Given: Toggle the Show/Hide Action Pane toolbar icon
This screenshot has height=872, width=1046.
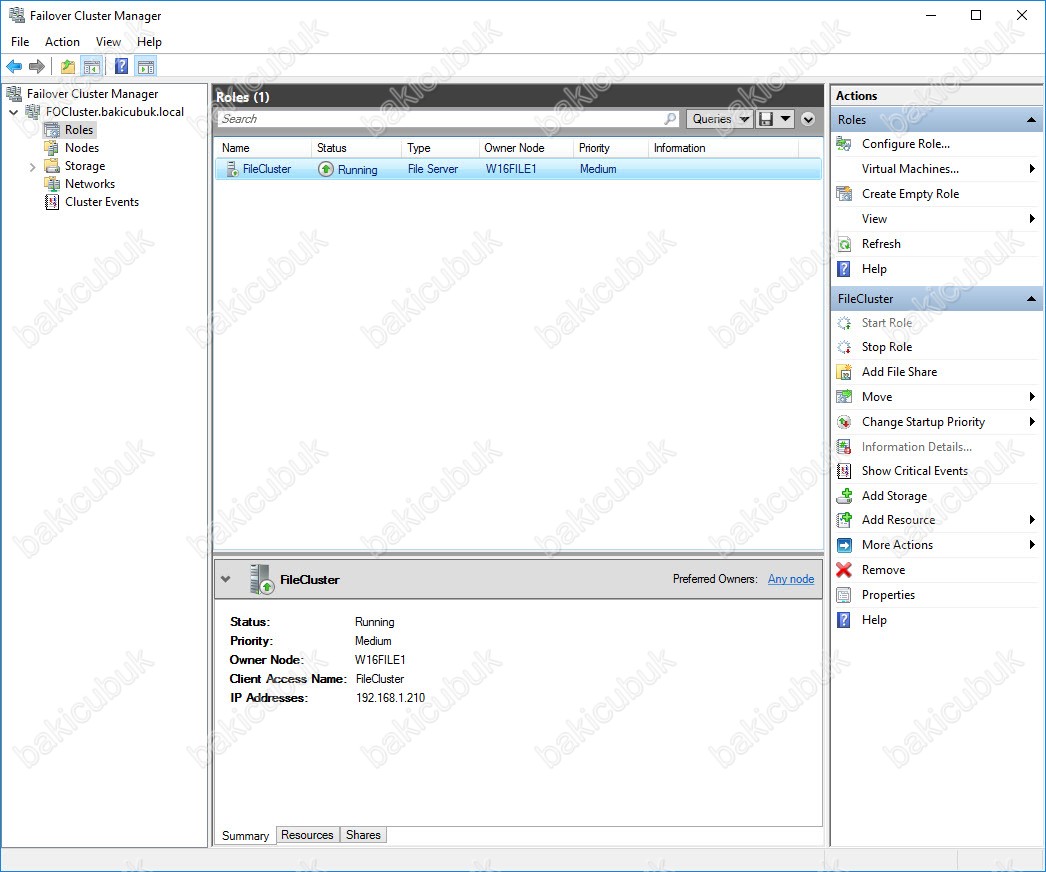Looking at the screenshot, I should point(145,66).
